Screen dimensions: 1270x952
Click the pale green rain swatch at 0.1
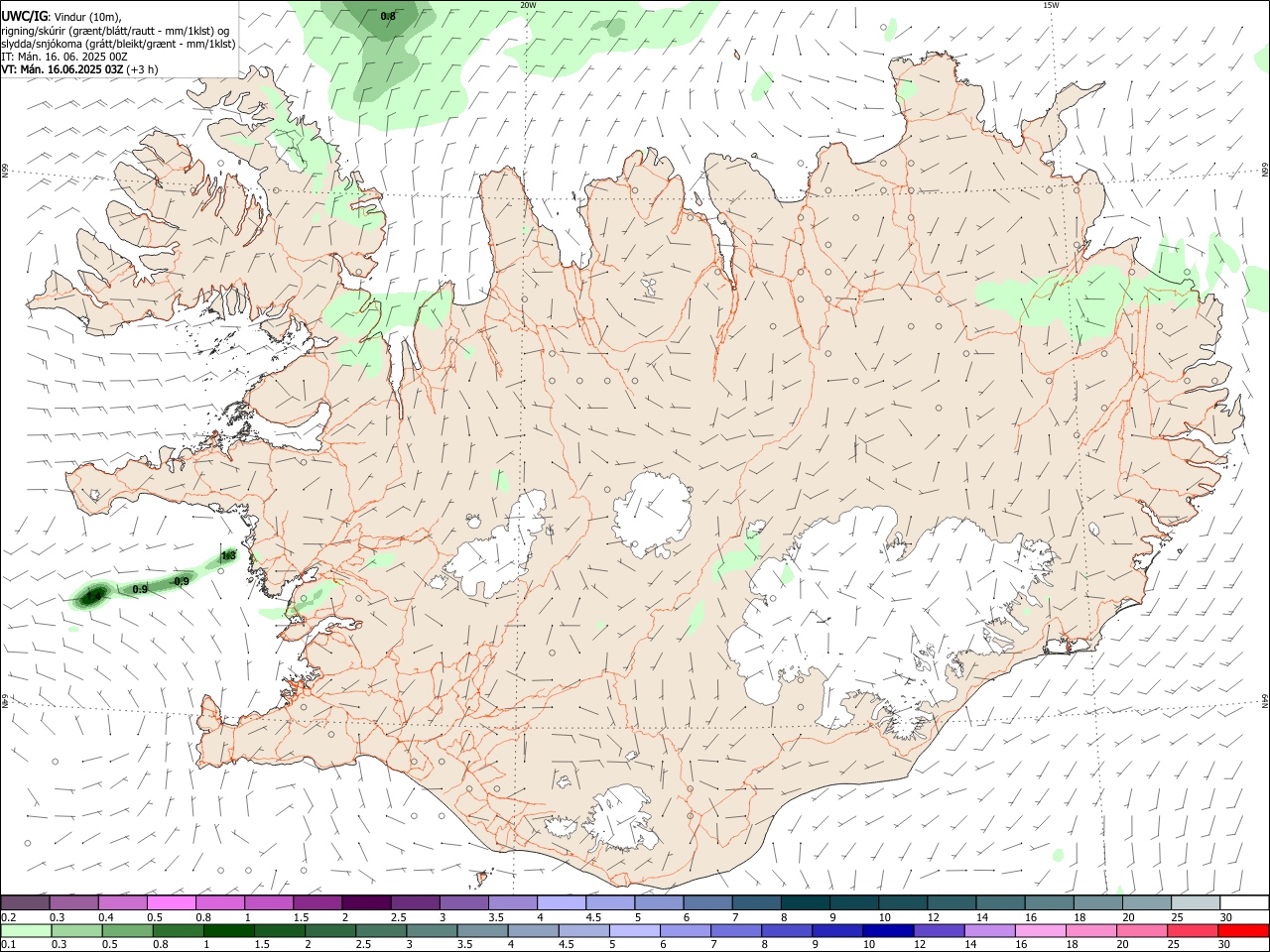tap(26, 930)
